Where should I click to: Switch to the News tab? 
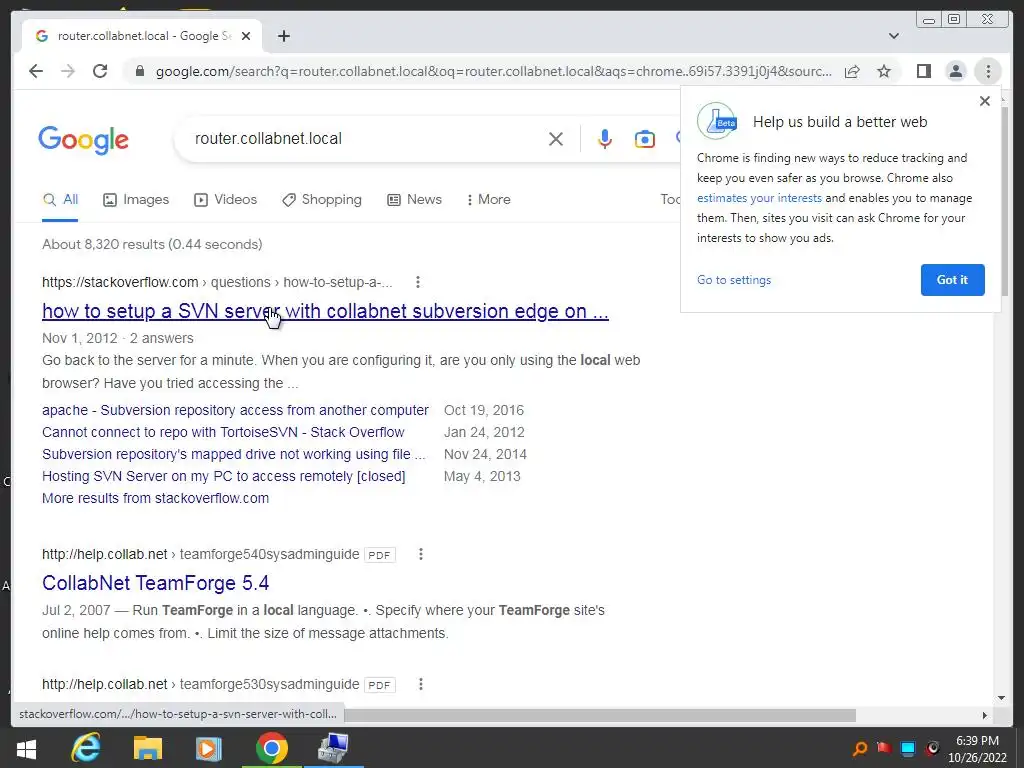414,200
